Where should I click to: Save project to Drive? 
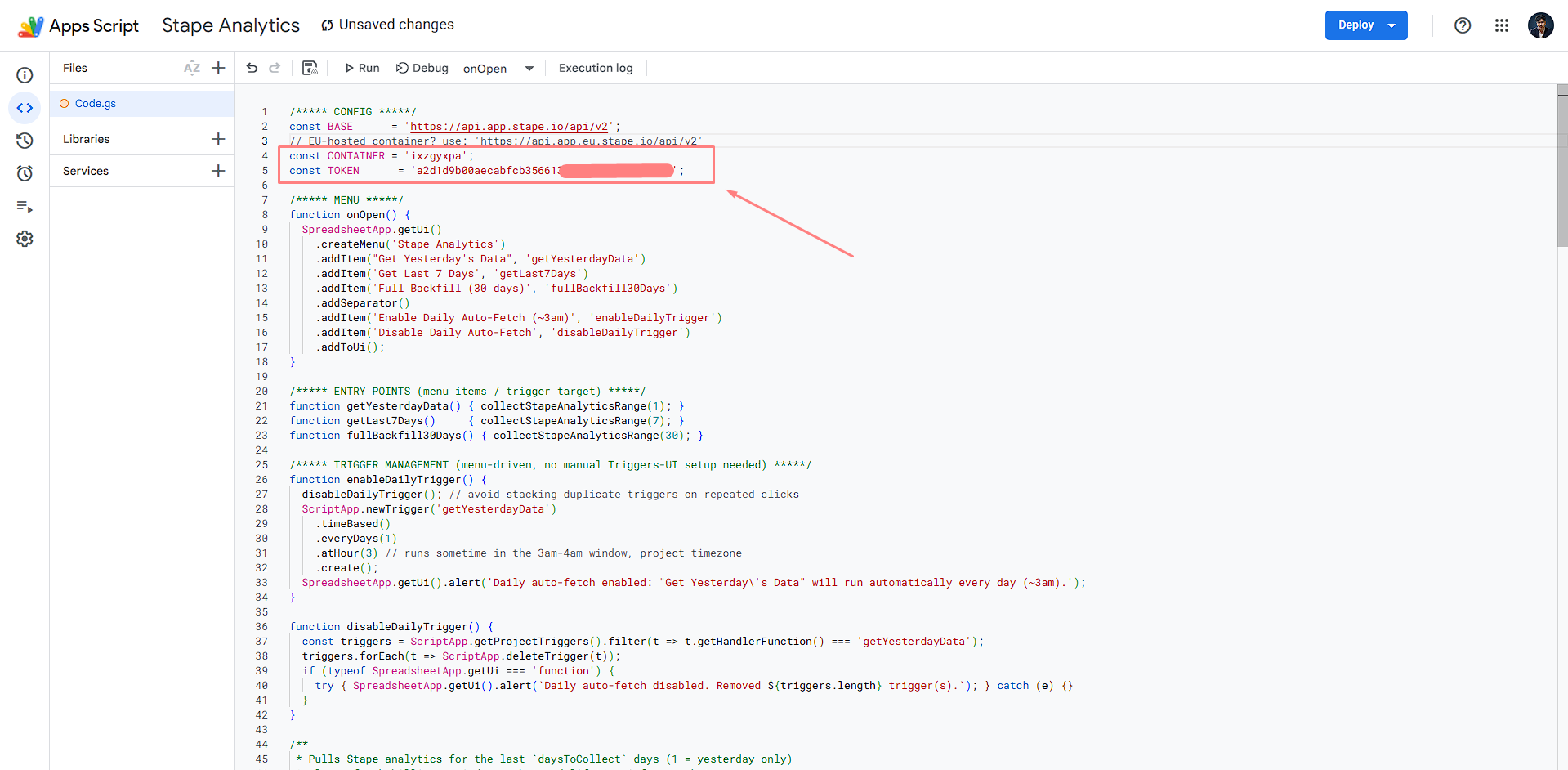coord(310,68)
